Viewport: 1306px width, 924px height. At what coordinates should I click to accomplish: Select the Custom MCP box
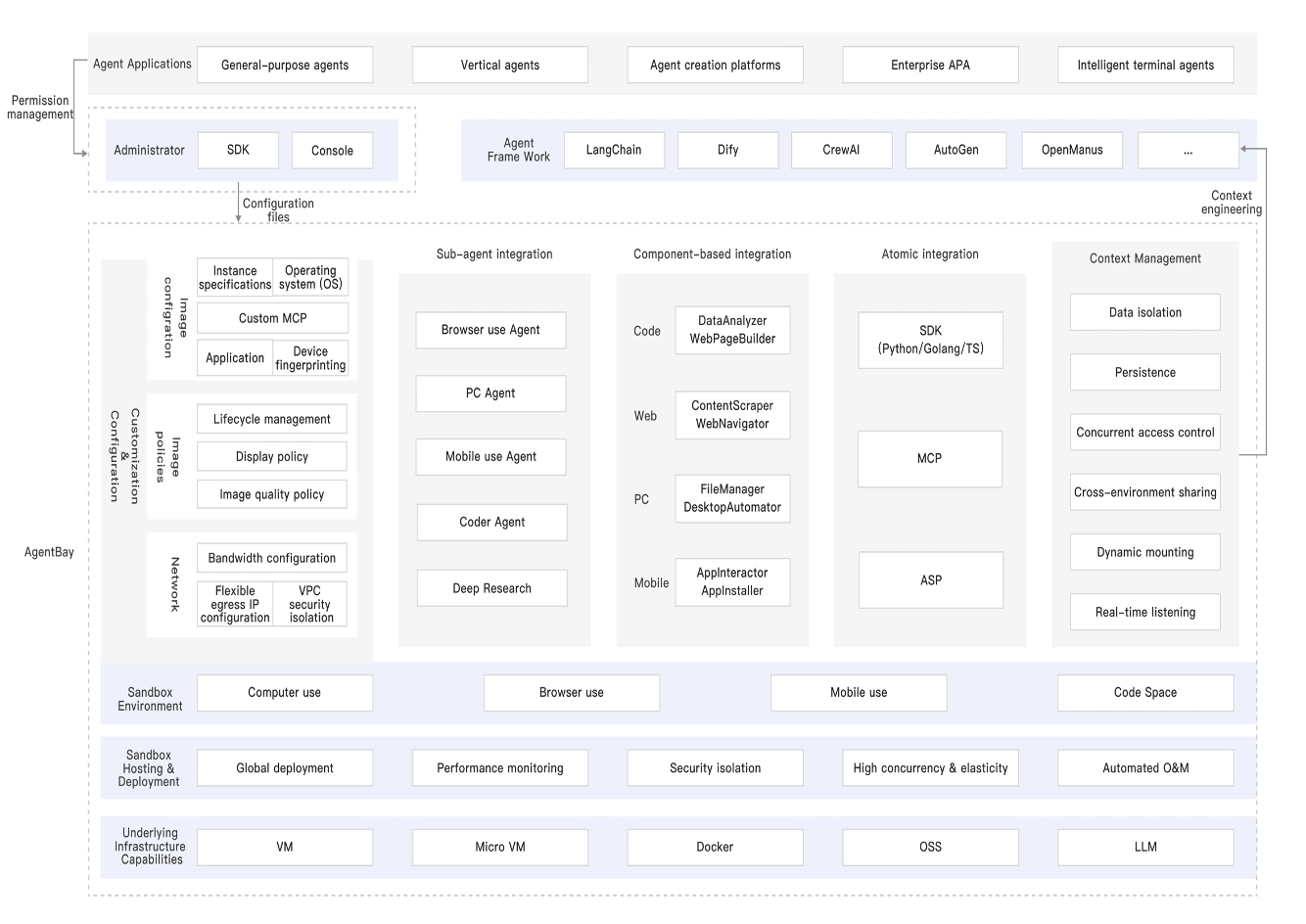(272, 318)
